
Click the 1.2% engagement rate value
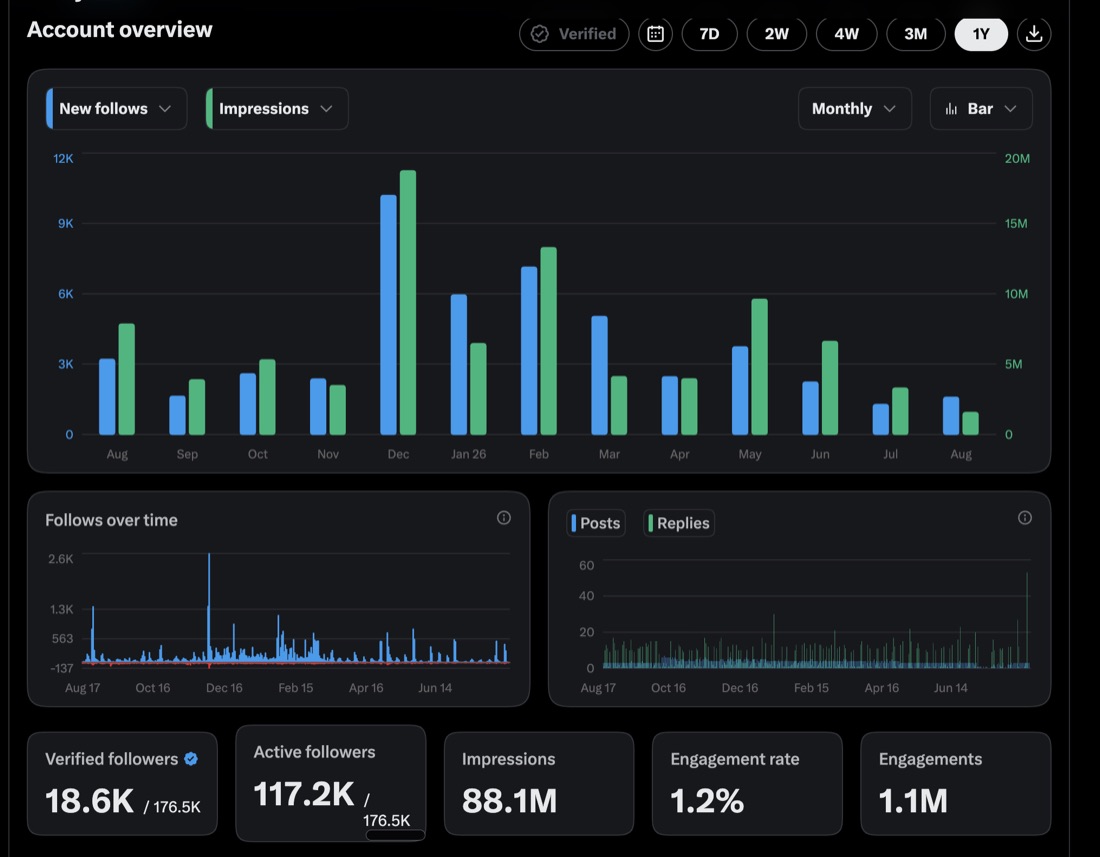pyautogui.click(x=706, y=801)
